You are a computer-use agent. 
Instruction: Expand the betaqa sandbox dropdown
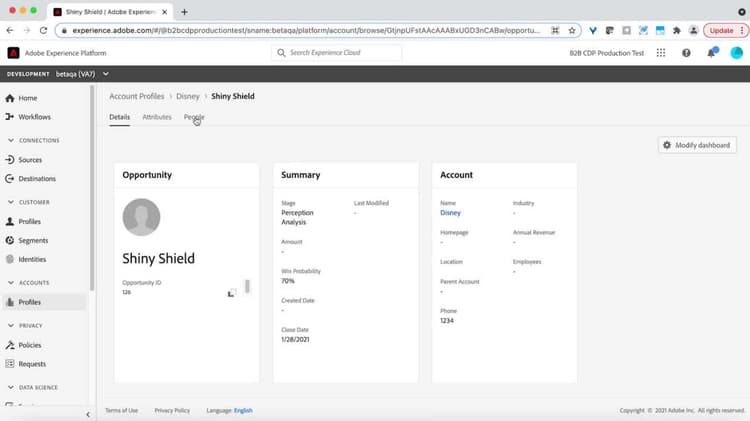(106, 74)
